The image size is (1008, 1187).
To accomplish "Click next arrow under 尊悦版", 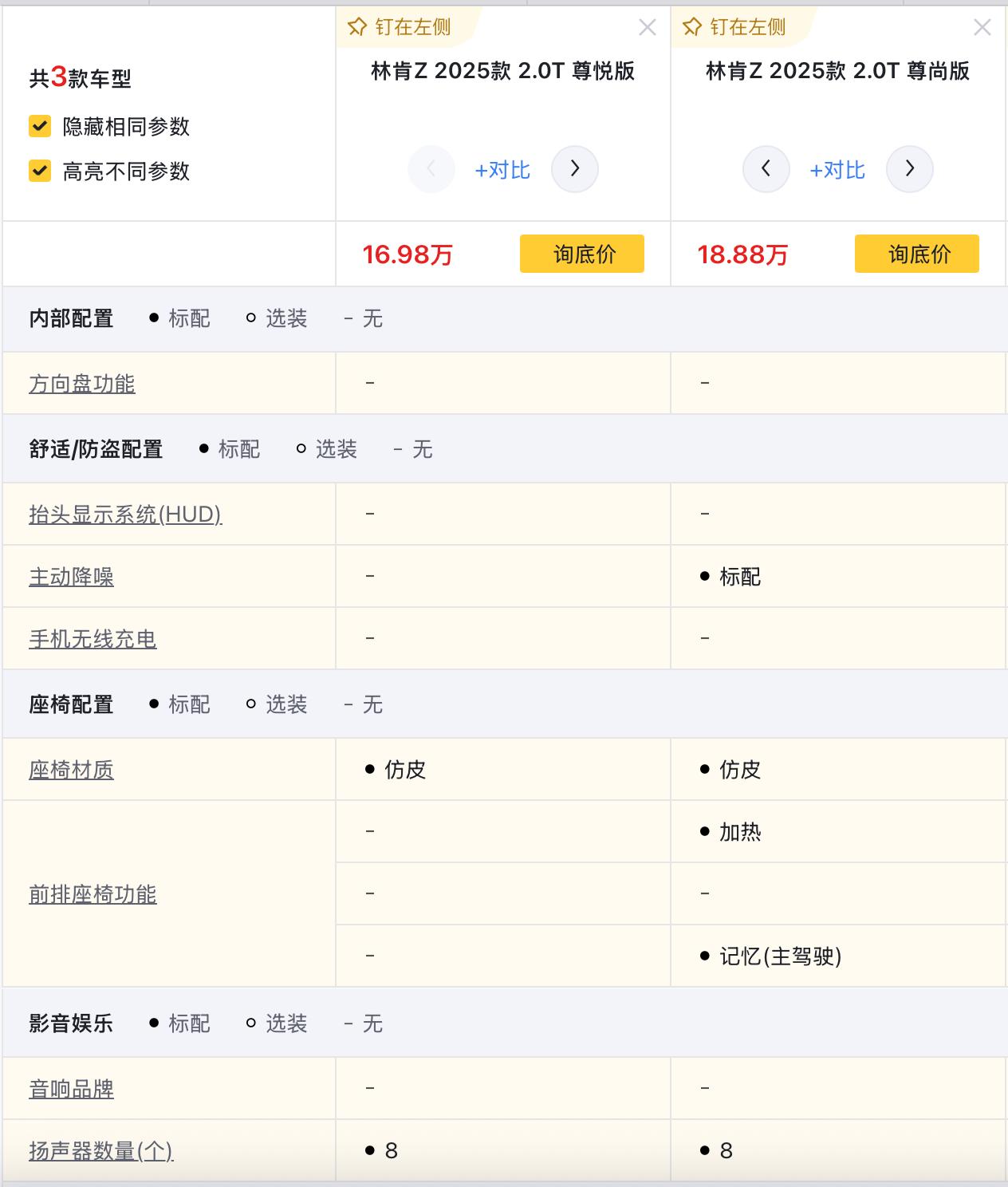I will (575, 169).
